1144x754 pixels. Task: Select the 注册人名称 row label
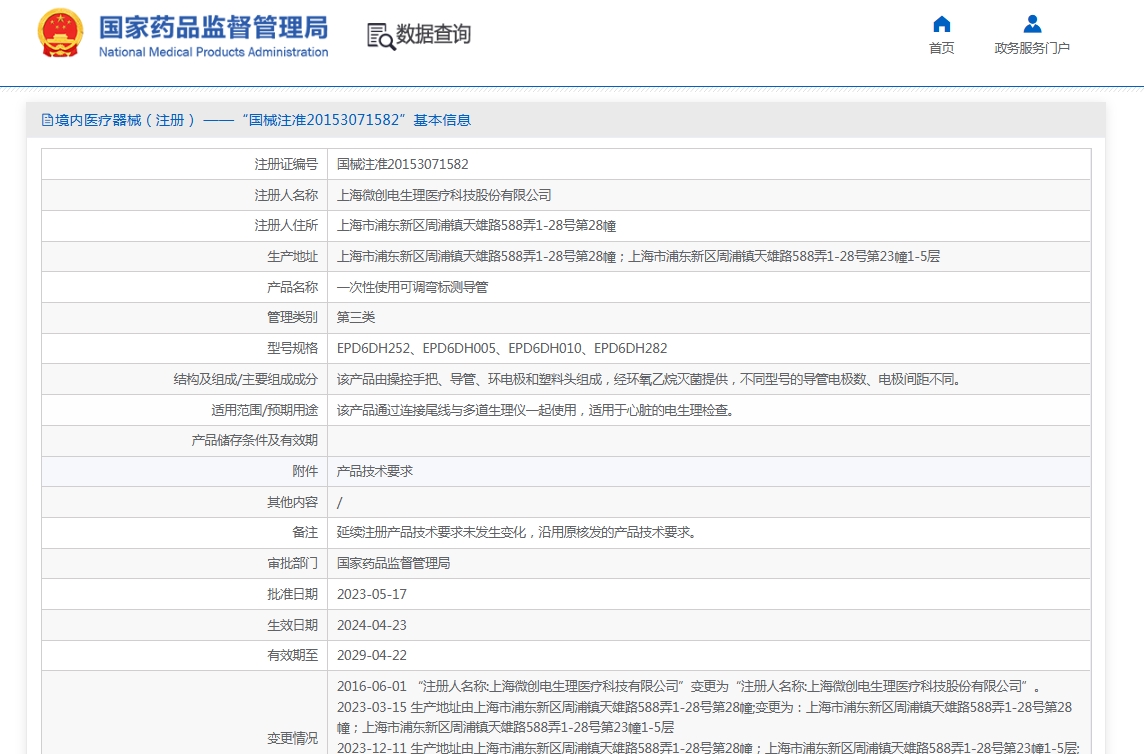click(x=286, y=195)
